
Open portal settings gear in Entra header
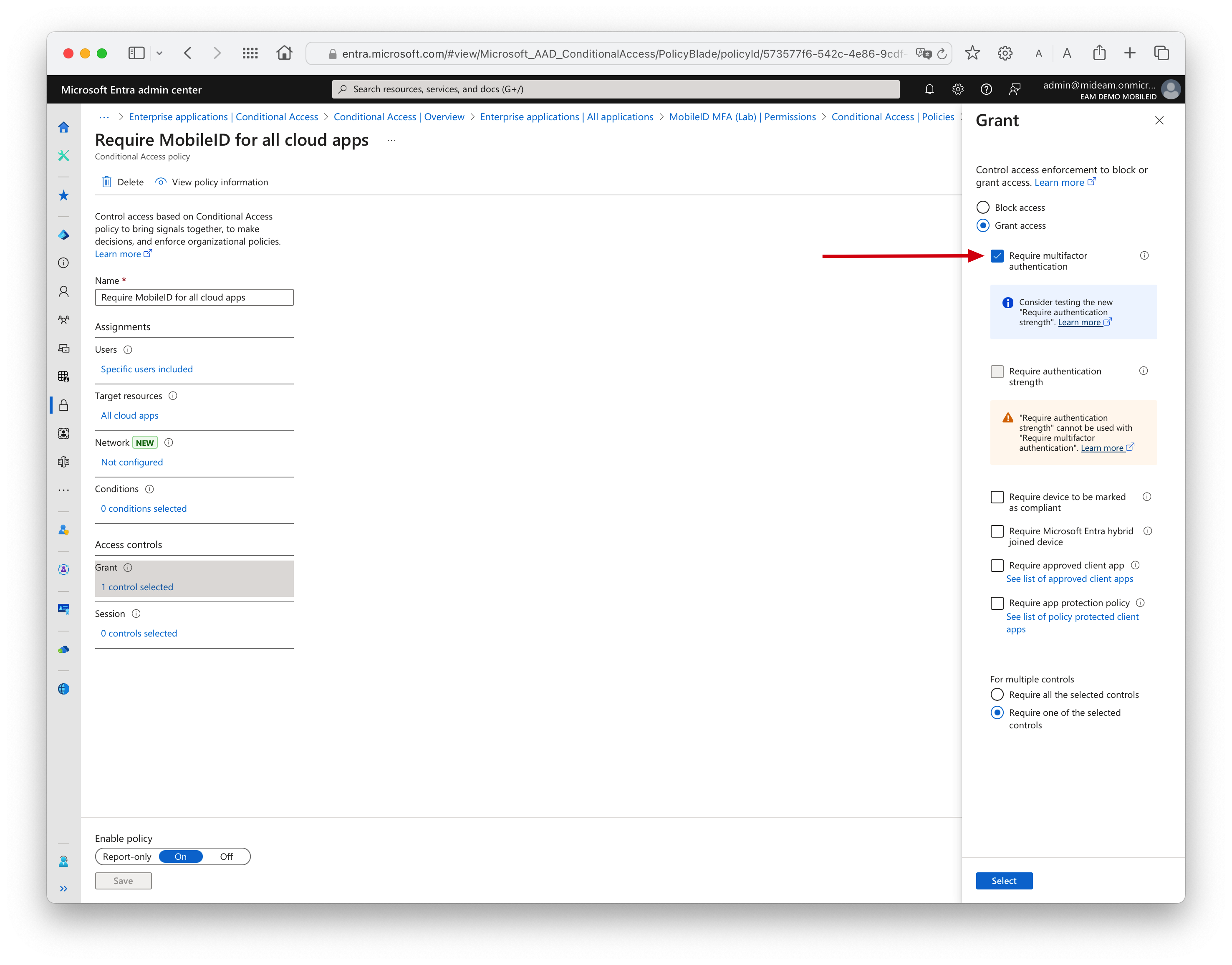point(957,89)
